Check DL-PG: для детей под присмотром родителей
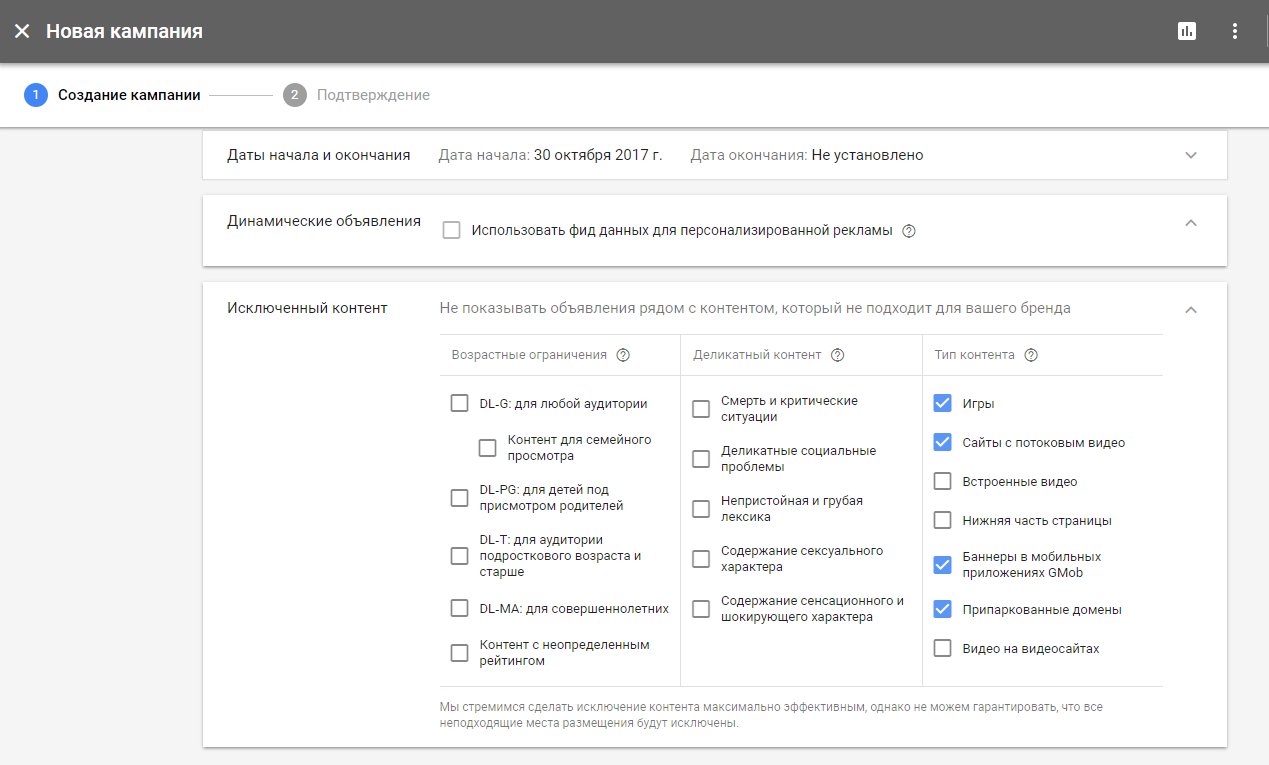 point(459,498)
